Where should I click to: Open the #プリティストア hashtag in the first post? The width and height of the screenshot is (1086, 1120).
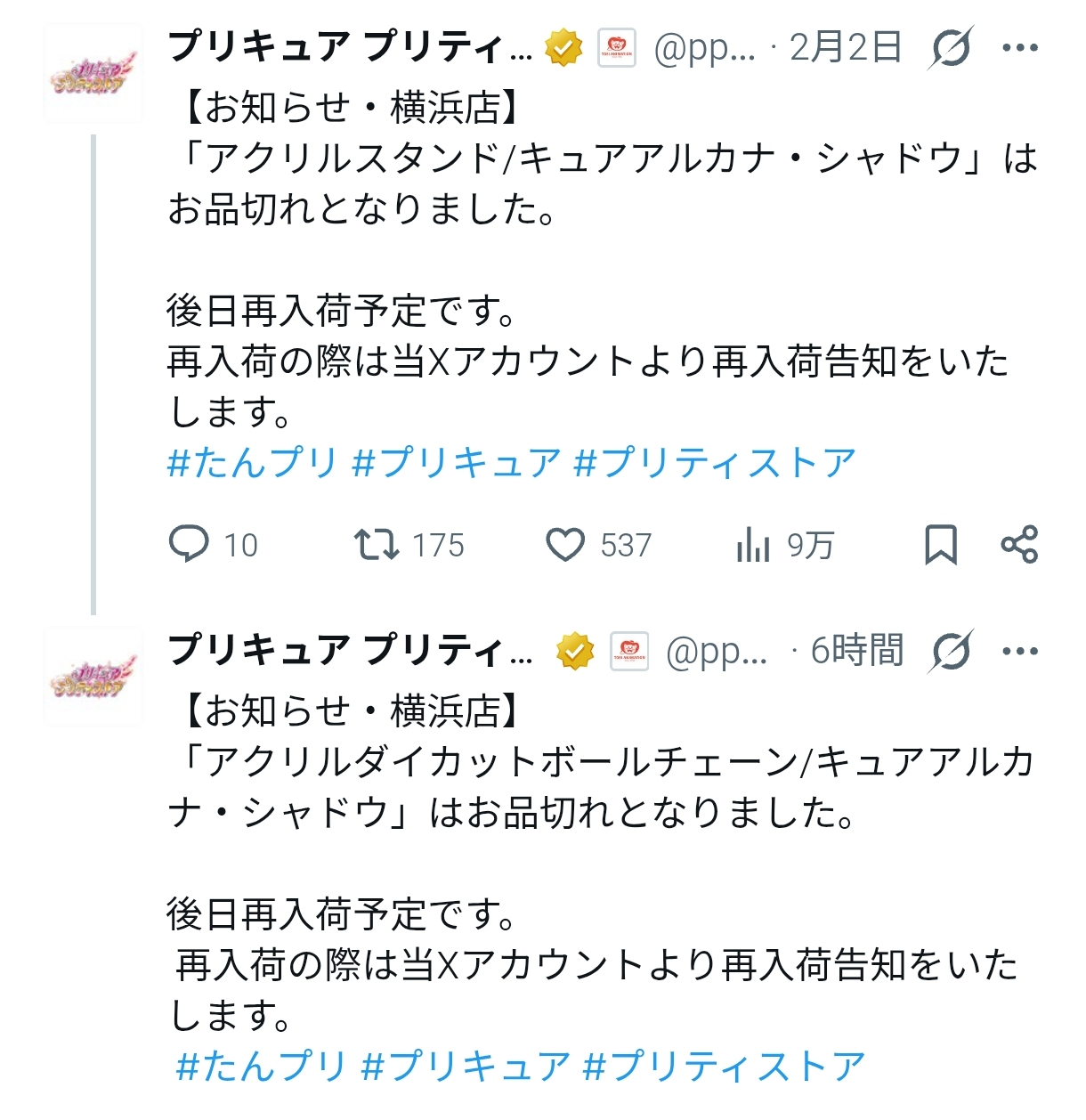[716, 463]
